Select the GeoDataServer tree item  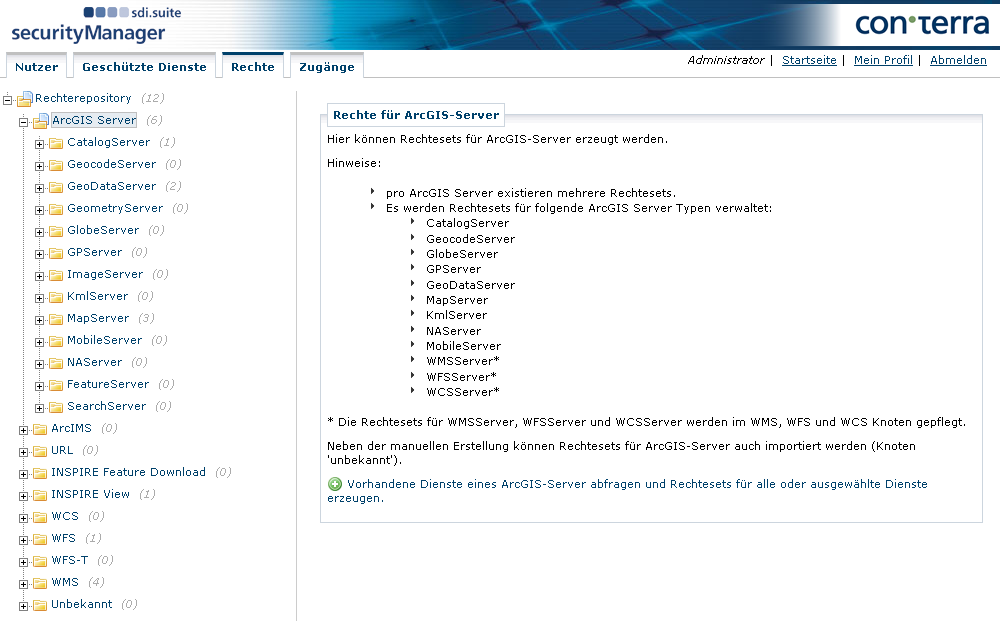click(x=110, y=186)
